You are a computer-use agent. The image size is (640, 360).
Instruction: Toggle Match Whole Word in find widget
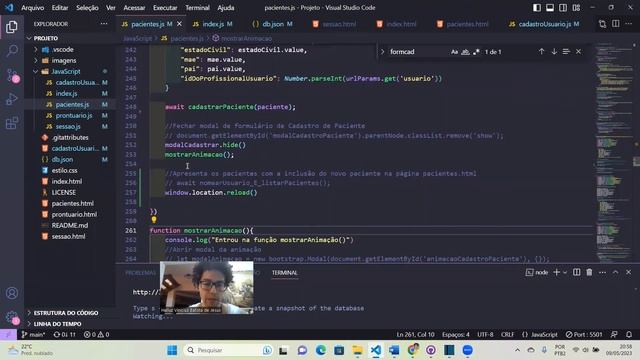(x=465, y=52)
